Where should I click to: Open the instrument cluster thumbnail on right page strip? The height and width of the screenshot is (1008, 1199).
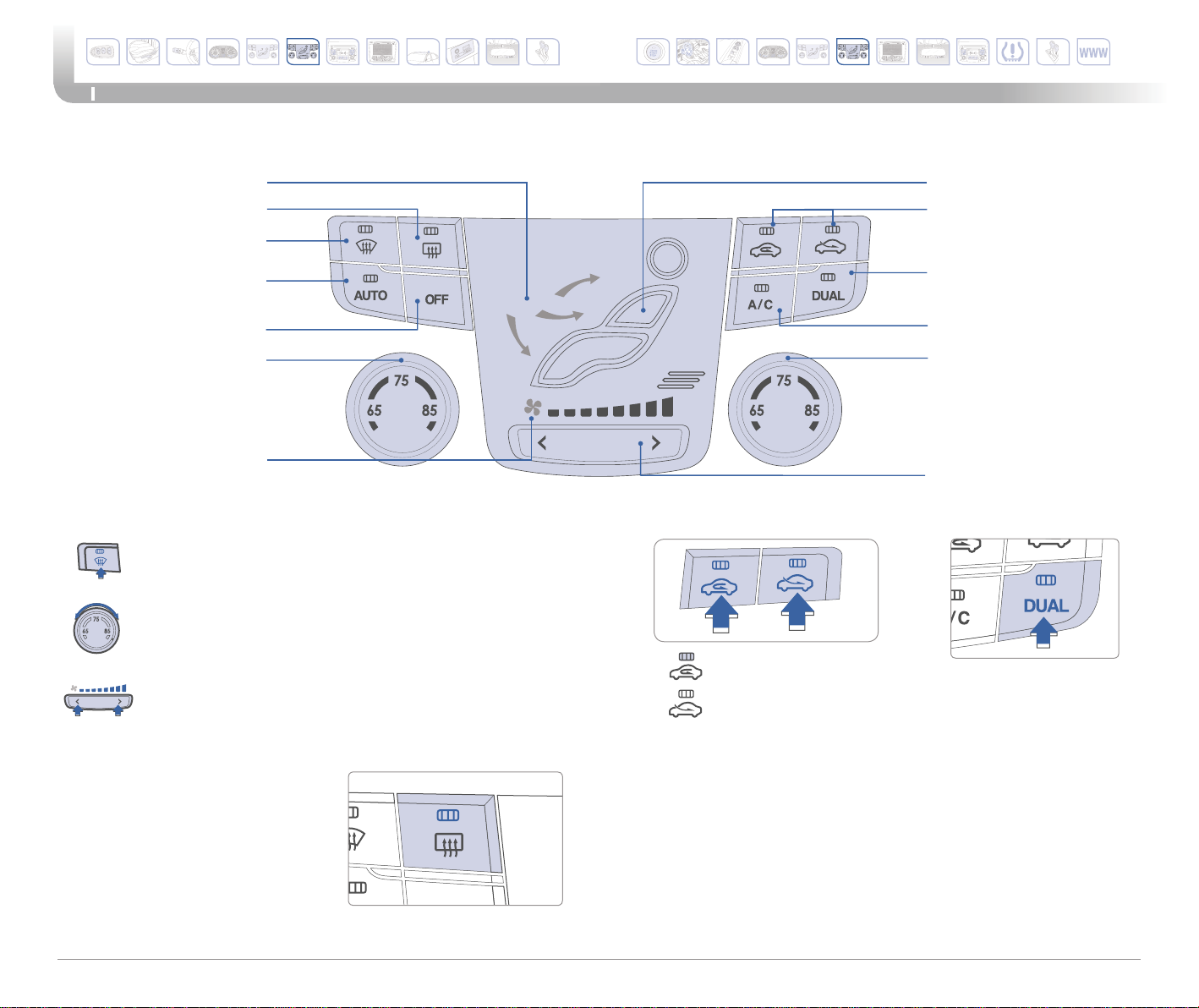click(773, 52)
